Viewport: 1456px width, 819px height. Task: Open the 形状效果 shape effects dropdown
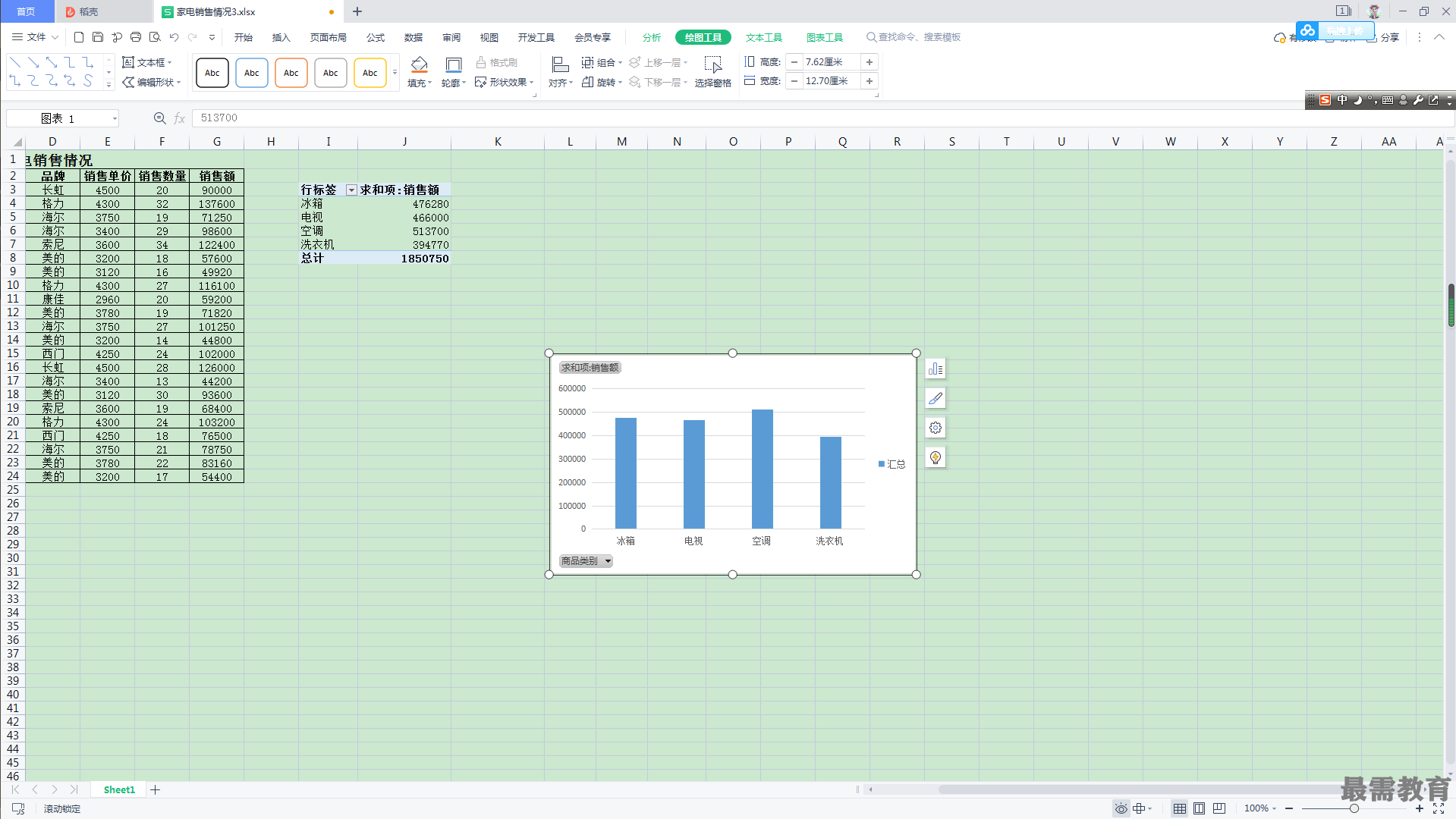505,82
